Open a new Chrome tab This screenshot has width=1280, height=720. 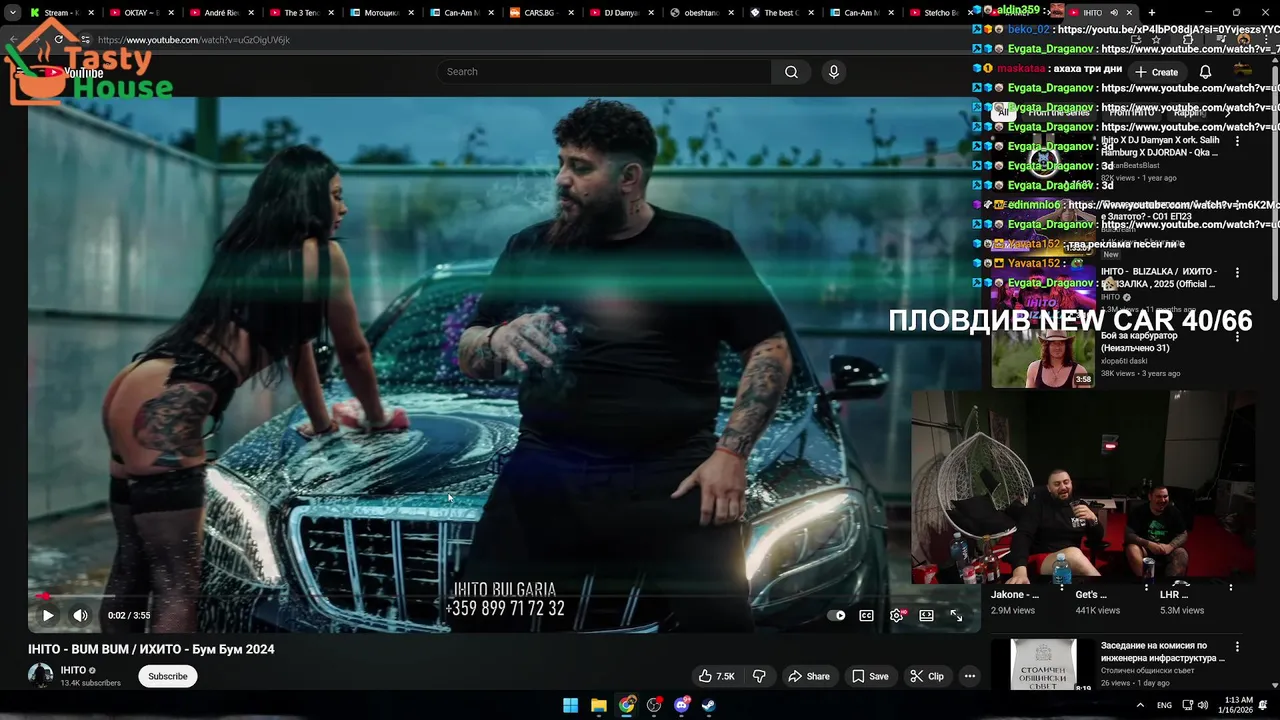point(1151,13)
